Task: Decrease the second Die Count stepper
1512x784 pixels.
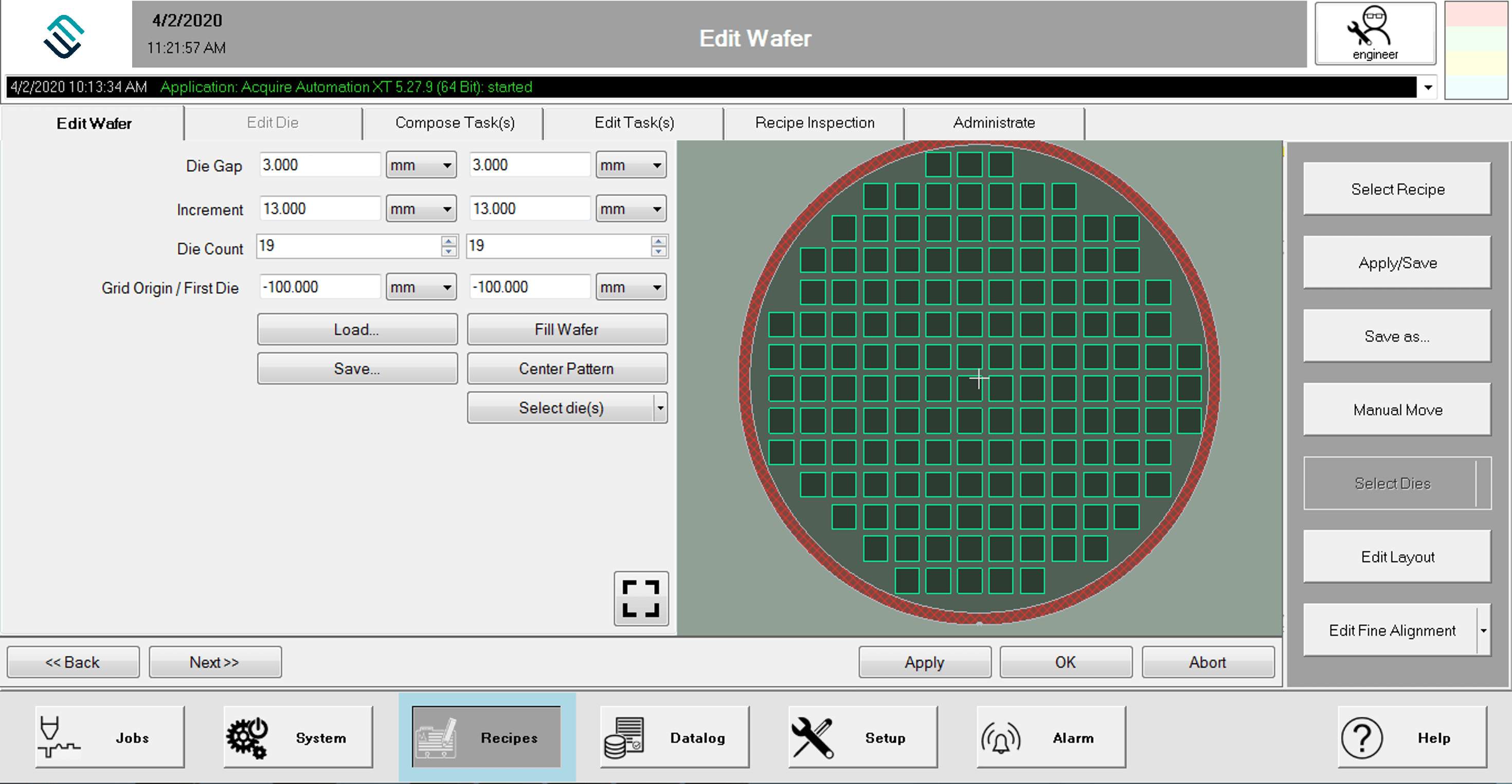Action: pos(659,252)
